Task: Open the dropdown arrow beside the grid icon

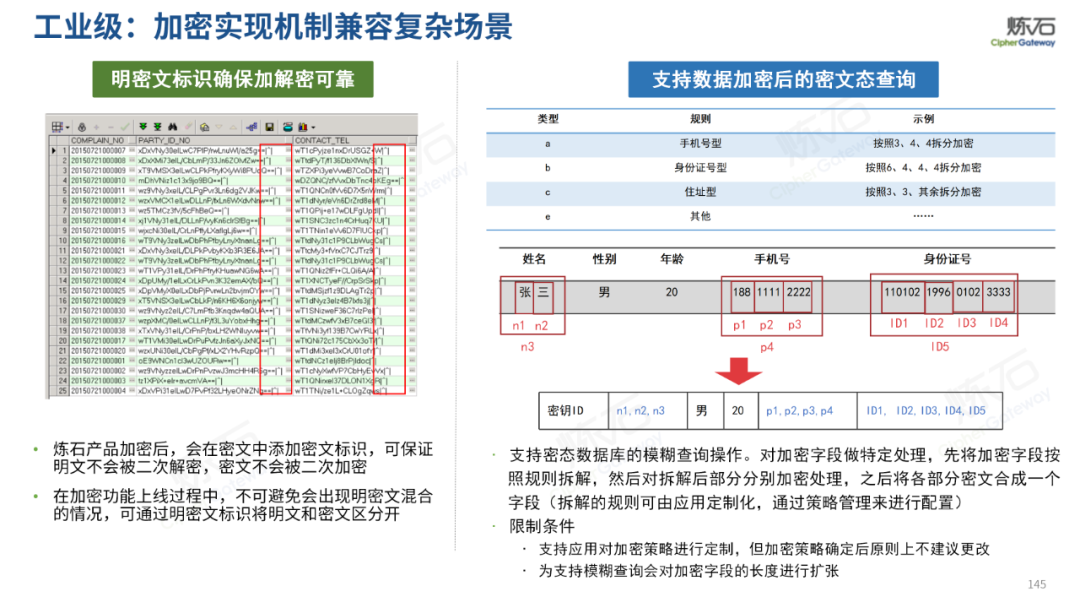Action: 67,127
